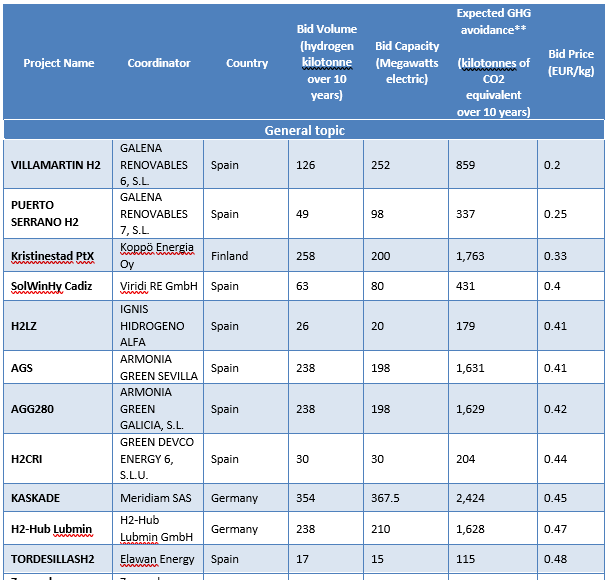610x580 pixels.
Task: Select the Expected GHG avoidance header
Action: (x=493, y=63)
